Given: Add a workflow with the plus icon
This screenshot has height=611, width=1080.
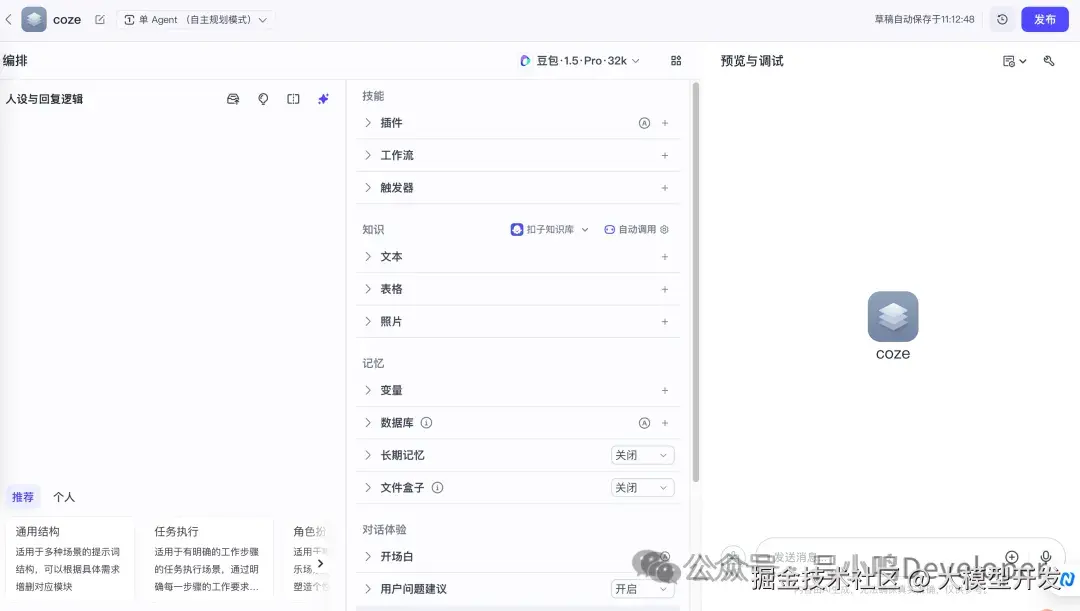Looking at the screenshot, I should point(665,156).
